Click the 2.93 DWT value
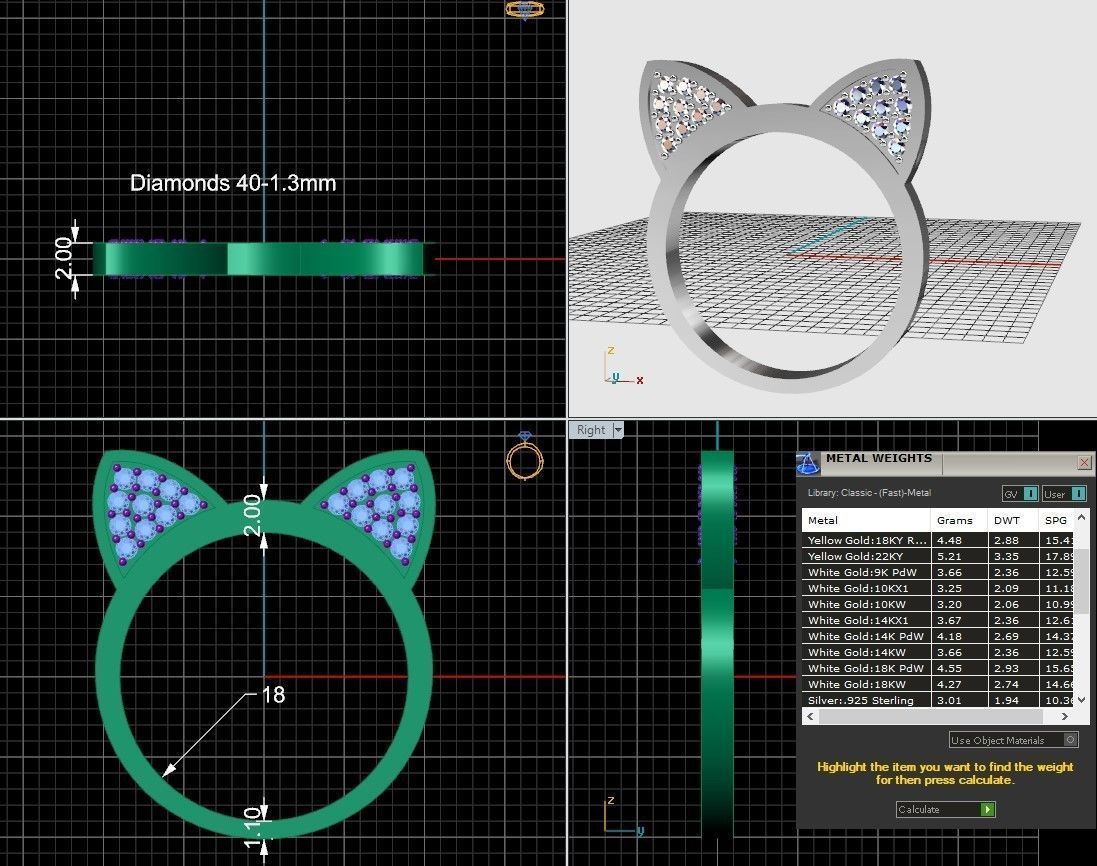 tap(1006, 668)
